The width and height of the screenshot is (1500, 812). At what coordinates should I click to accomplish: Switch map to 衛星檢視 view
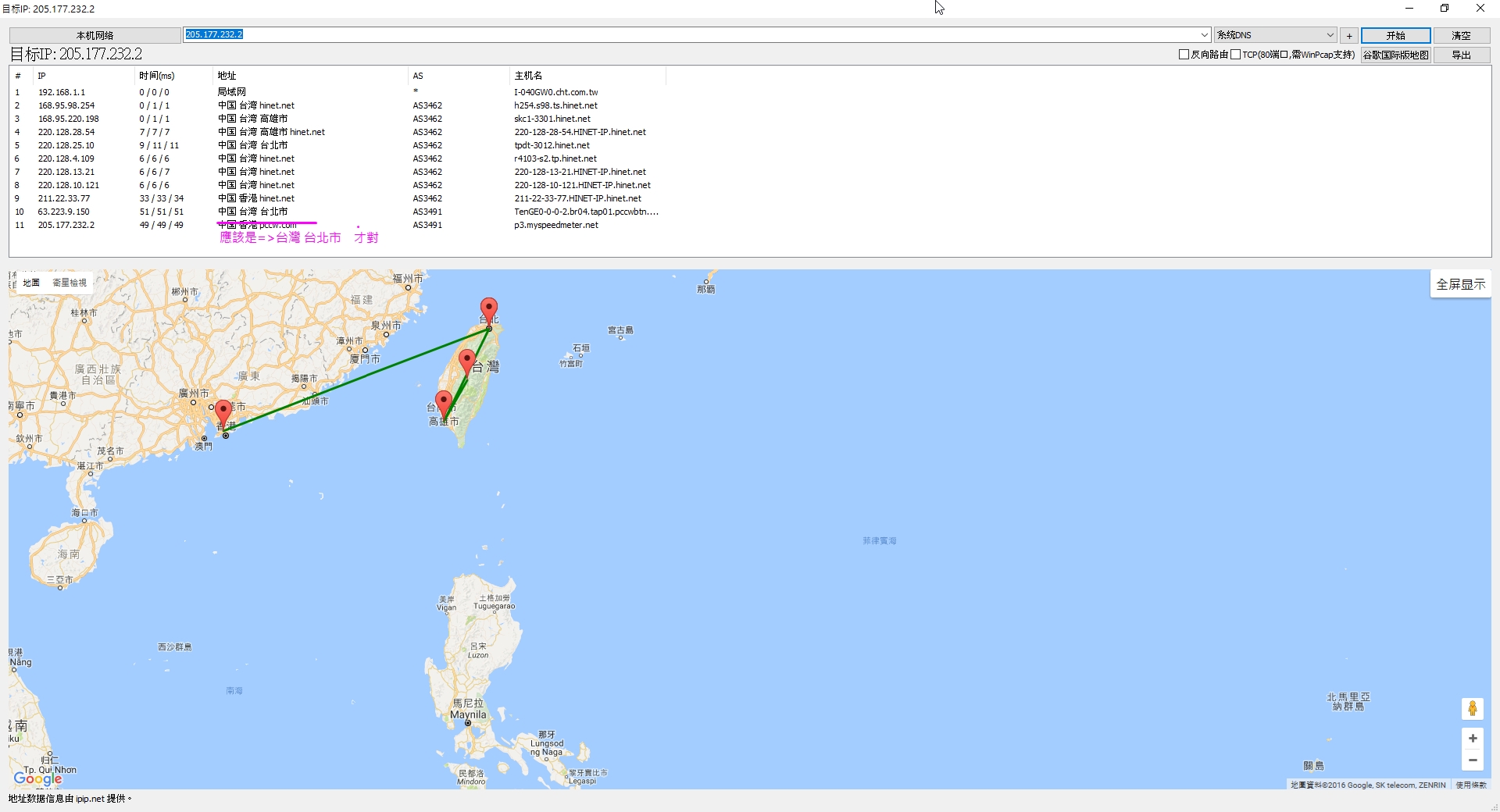[70, 283]
